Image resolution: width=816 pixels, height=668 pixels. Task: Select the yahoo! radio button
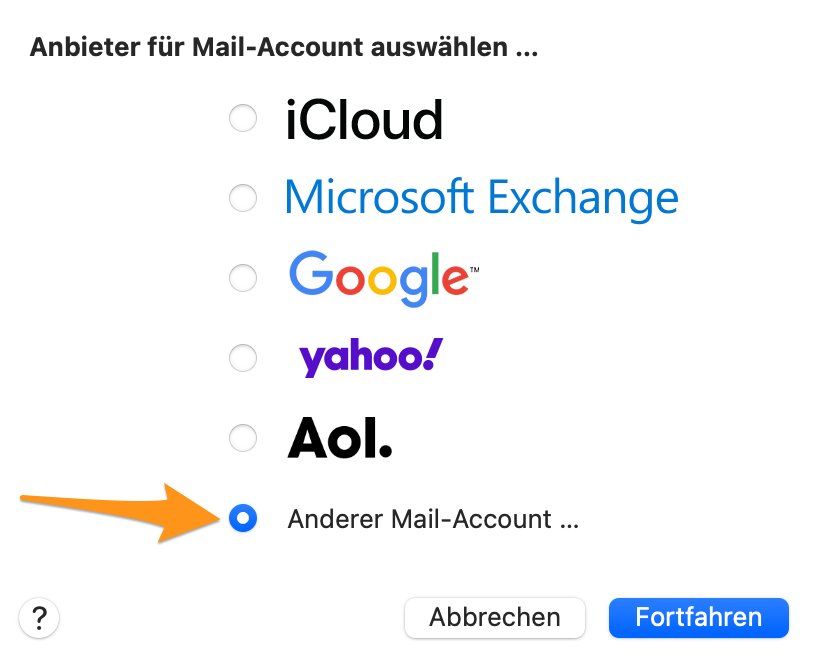click(x=243, y=358)
